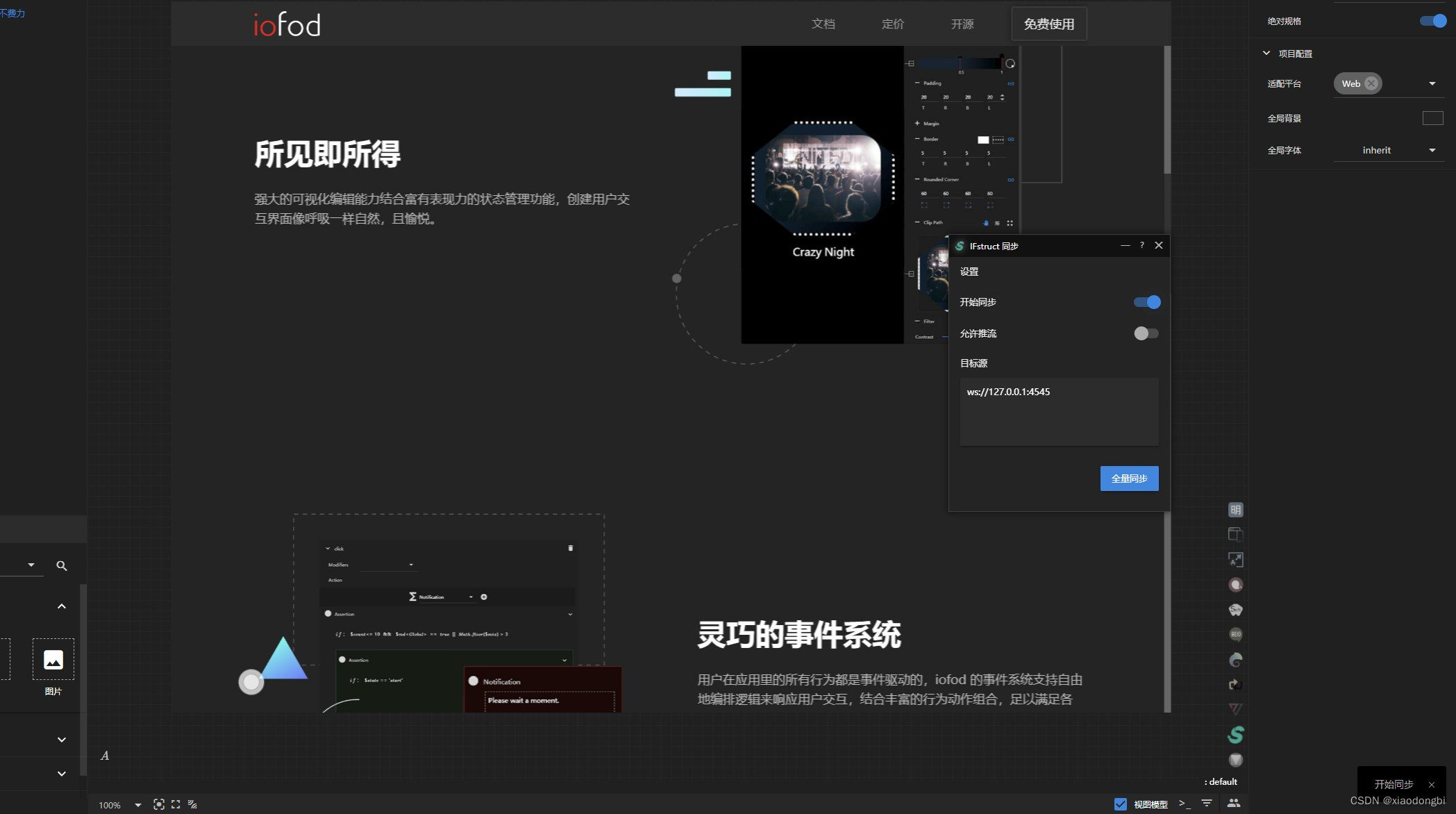Click the italic A text tool
Viewport: 1456px width, 814px height.
(105, 756)
